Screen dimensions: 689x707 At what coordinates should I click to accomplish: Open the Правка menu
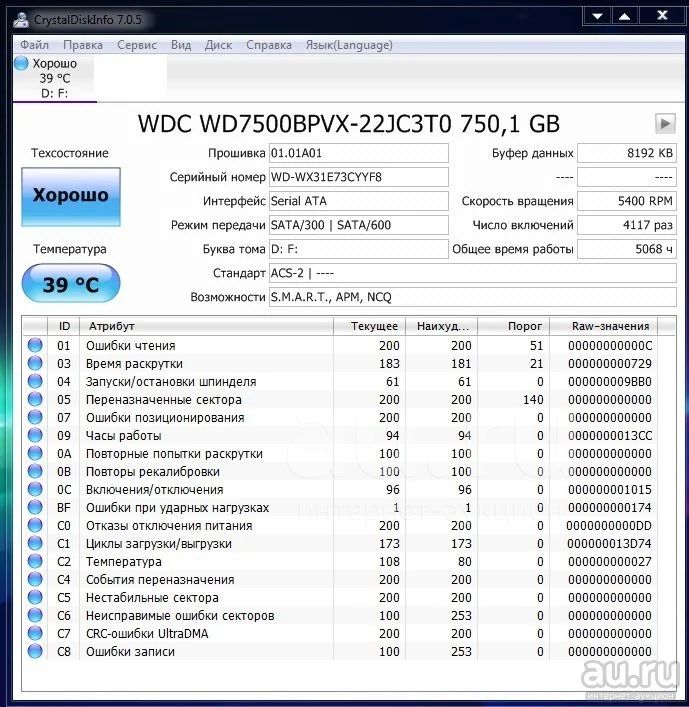83,45
